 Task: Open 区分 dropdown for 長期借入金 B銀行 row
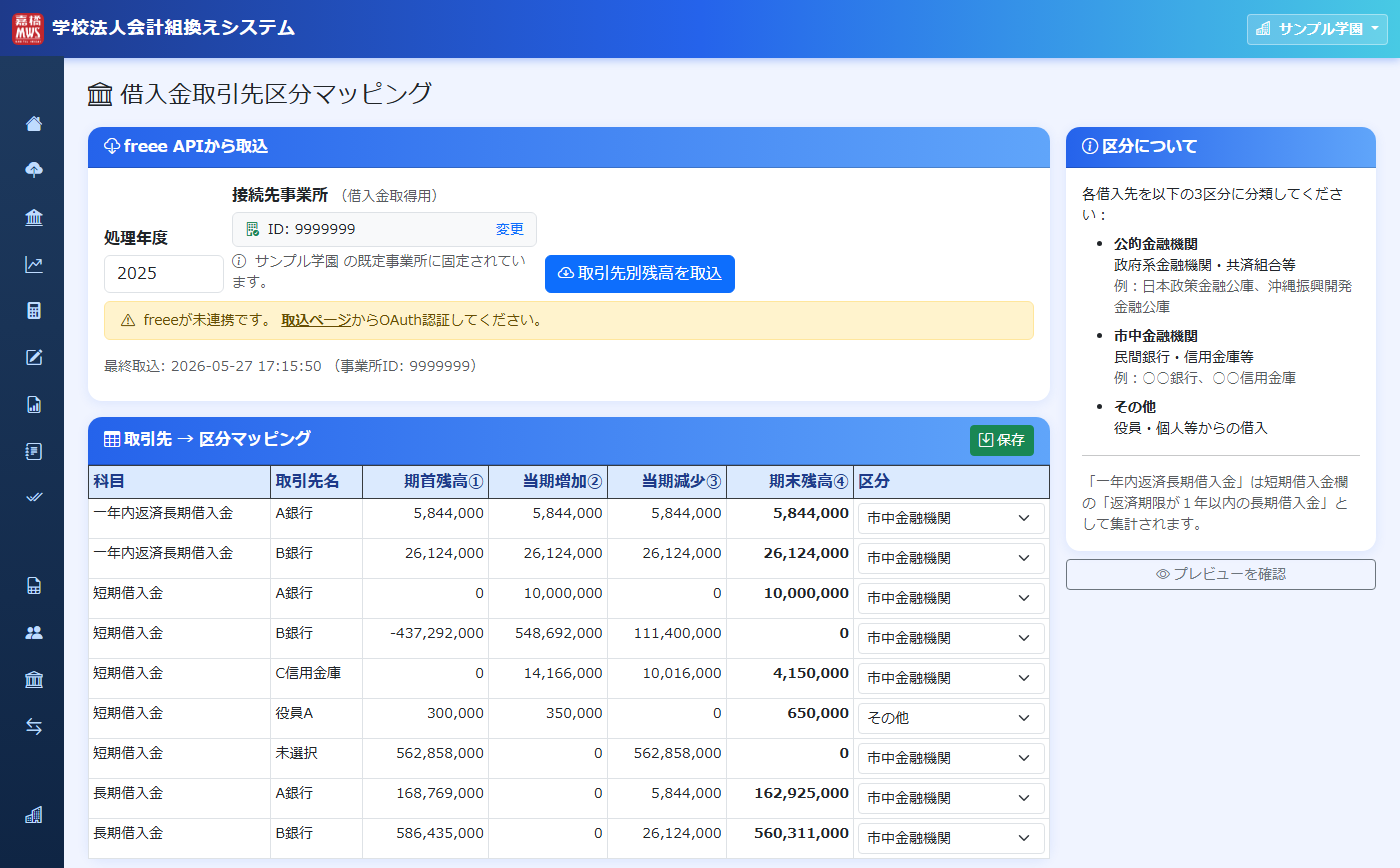pos(951,838)
